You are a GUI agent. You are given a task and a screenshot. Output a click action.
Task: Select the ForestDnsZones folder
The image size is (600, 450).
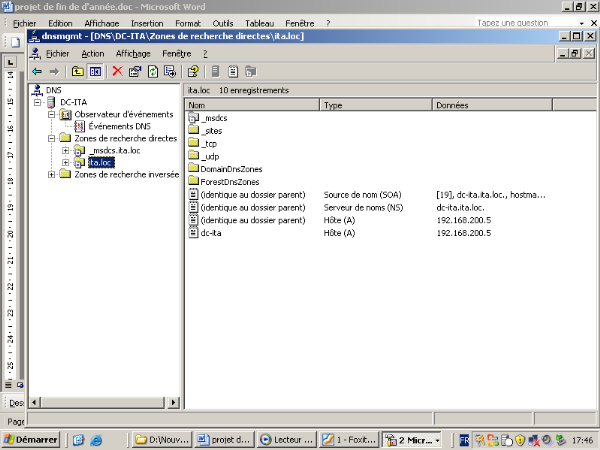(229, 181)
